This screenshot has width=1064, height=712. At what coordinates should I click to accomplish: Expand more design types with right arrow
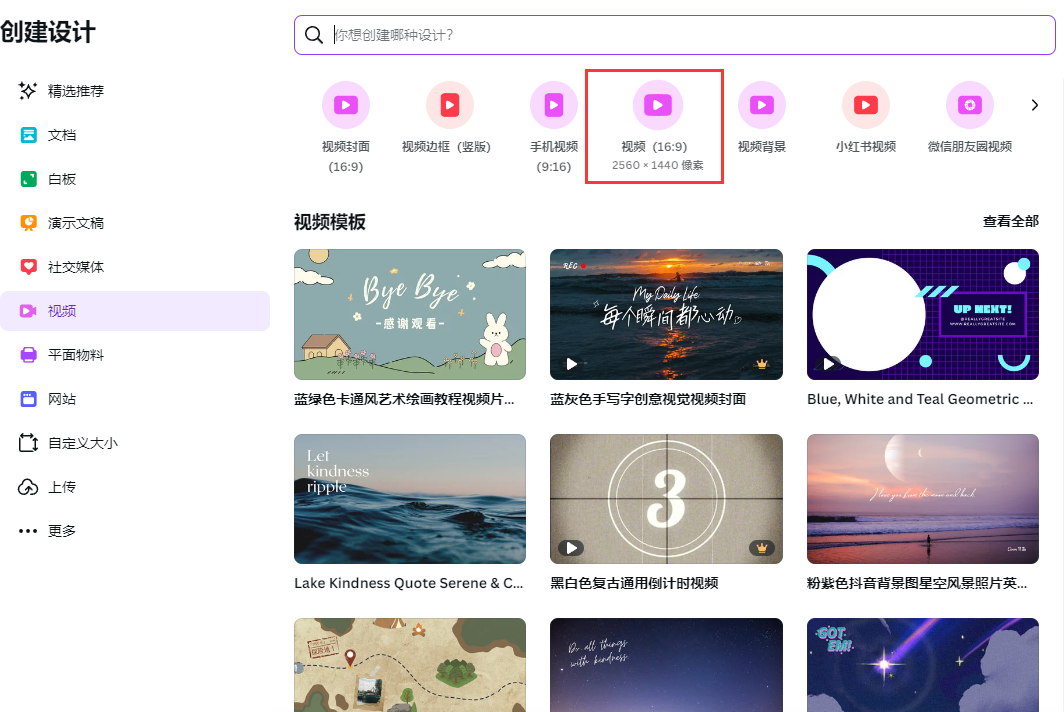[x=1034, y=105]
